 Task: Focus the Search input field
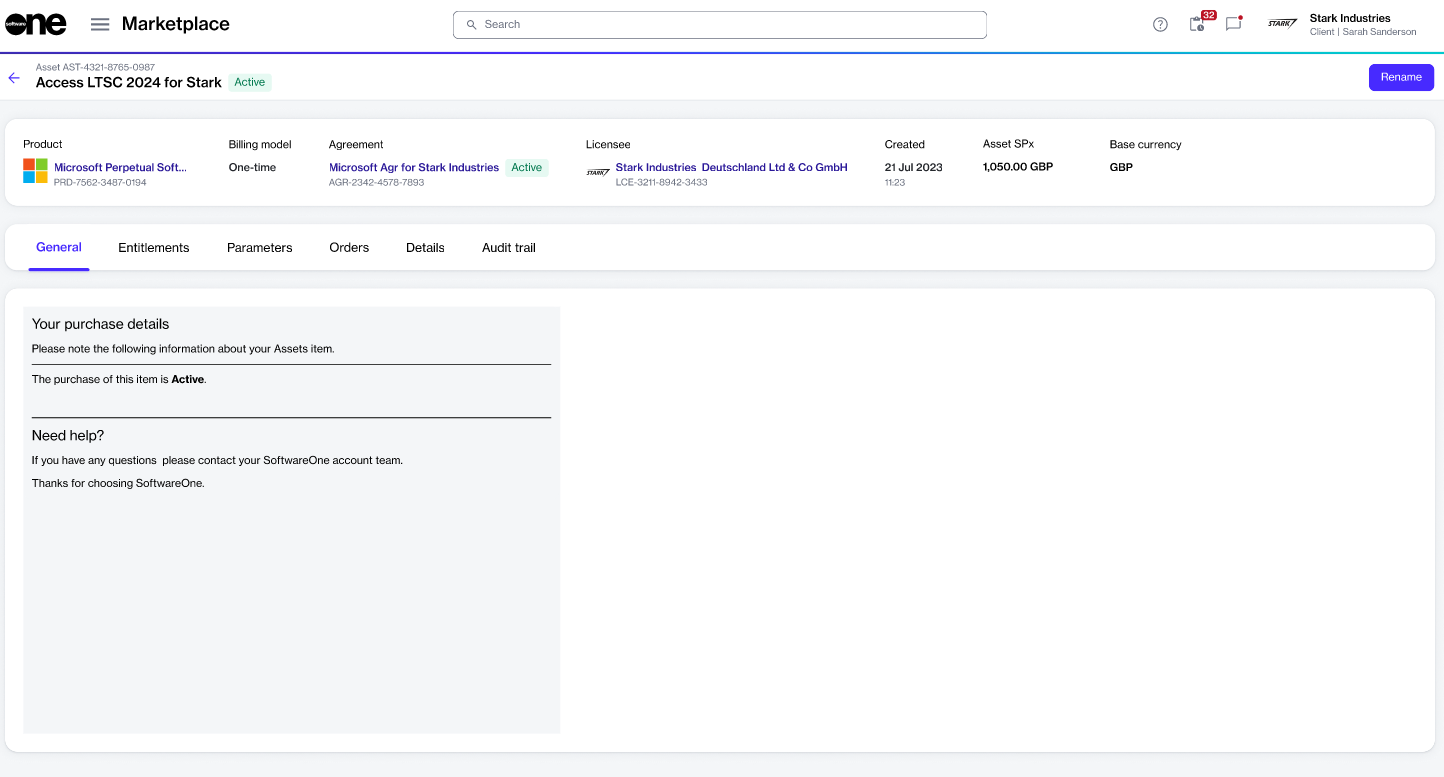coord(720,25)
